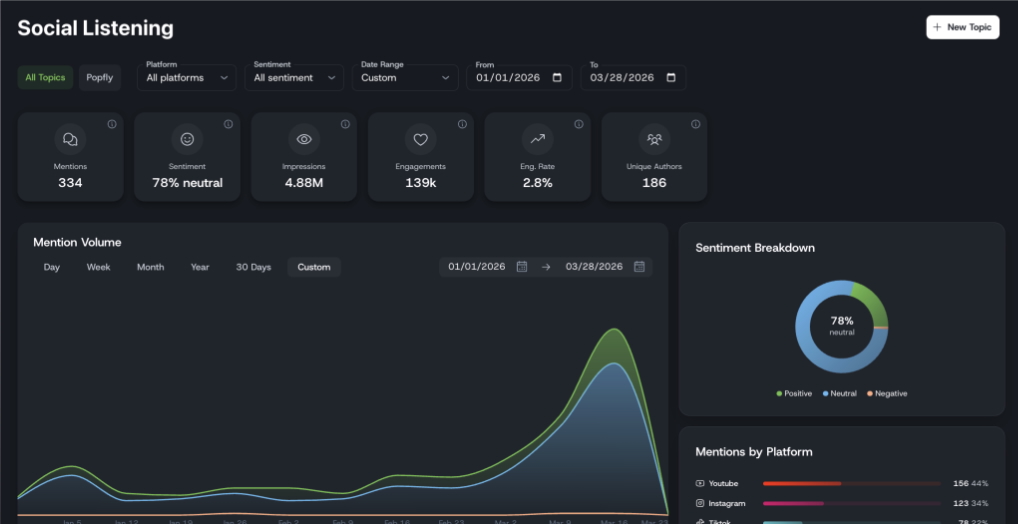The height and width of the screenshot is (524, 1018).
Task: Switch chart to Day view
Action: pos(52,267)
